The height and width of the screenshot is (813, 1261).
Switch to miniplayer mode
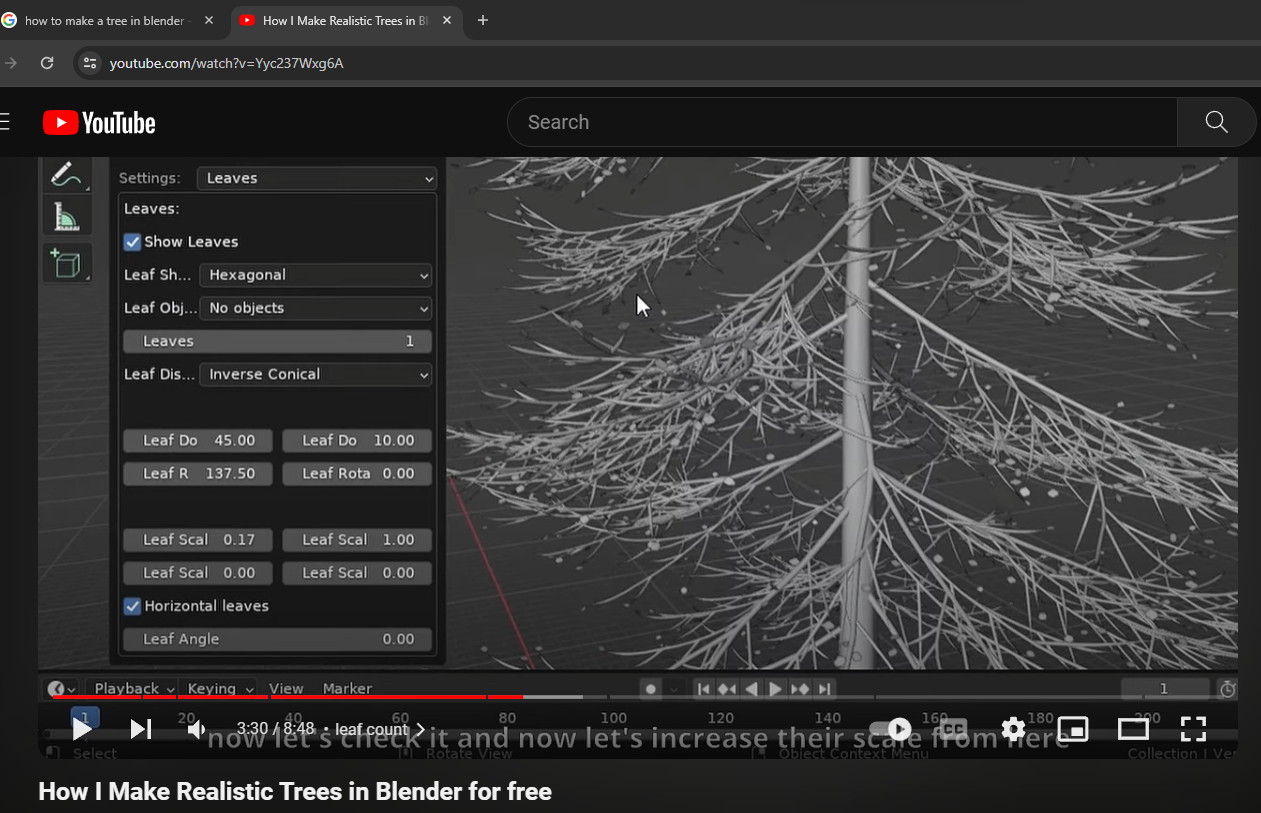[1073, 729]
